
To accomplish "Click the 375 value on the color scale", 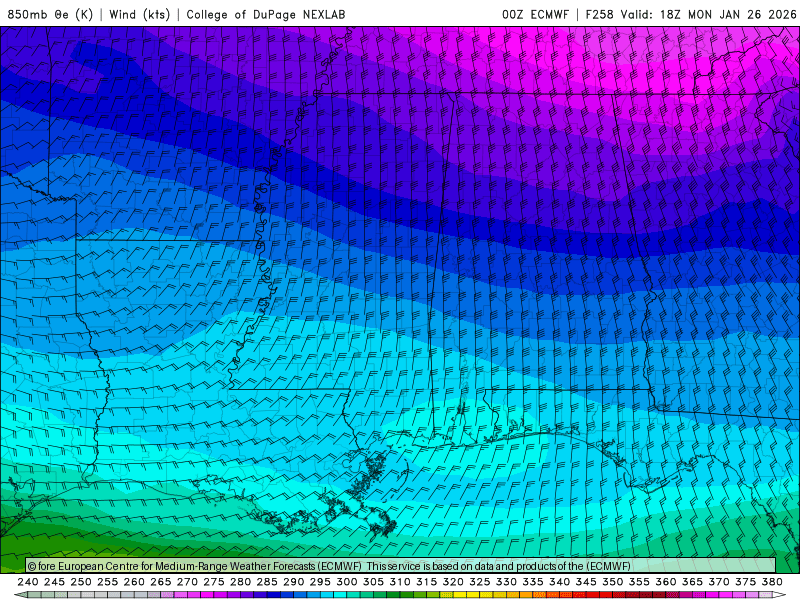I will (745, 582).
